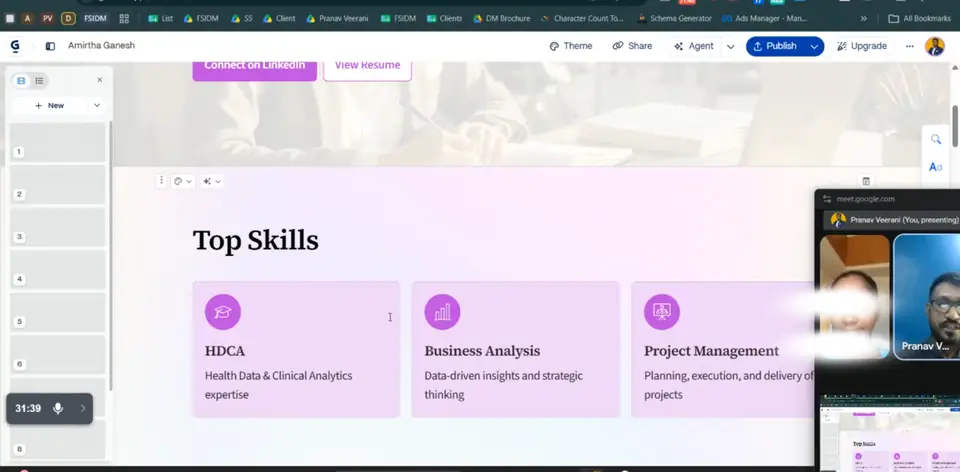Open the card style palette dropdown
Screen dimensions: 960x472
(183, 181)
